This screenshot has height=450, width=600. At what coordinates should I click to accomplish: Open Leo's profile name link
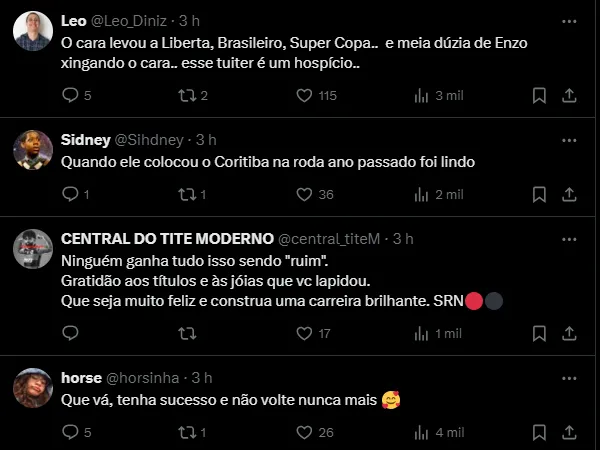tap(73, 20)
